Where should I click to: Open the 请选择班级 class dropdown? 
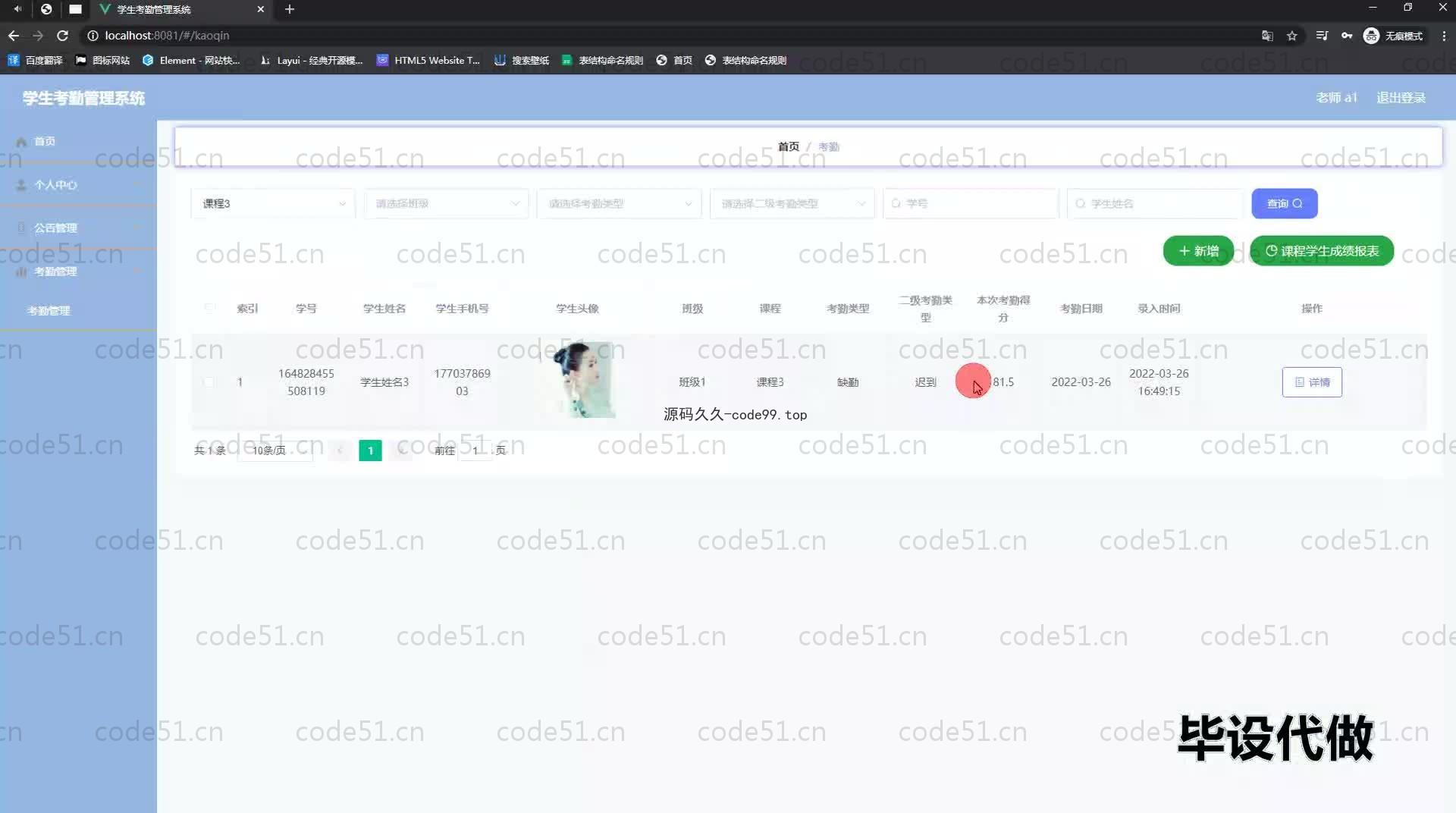pos(446,203)
